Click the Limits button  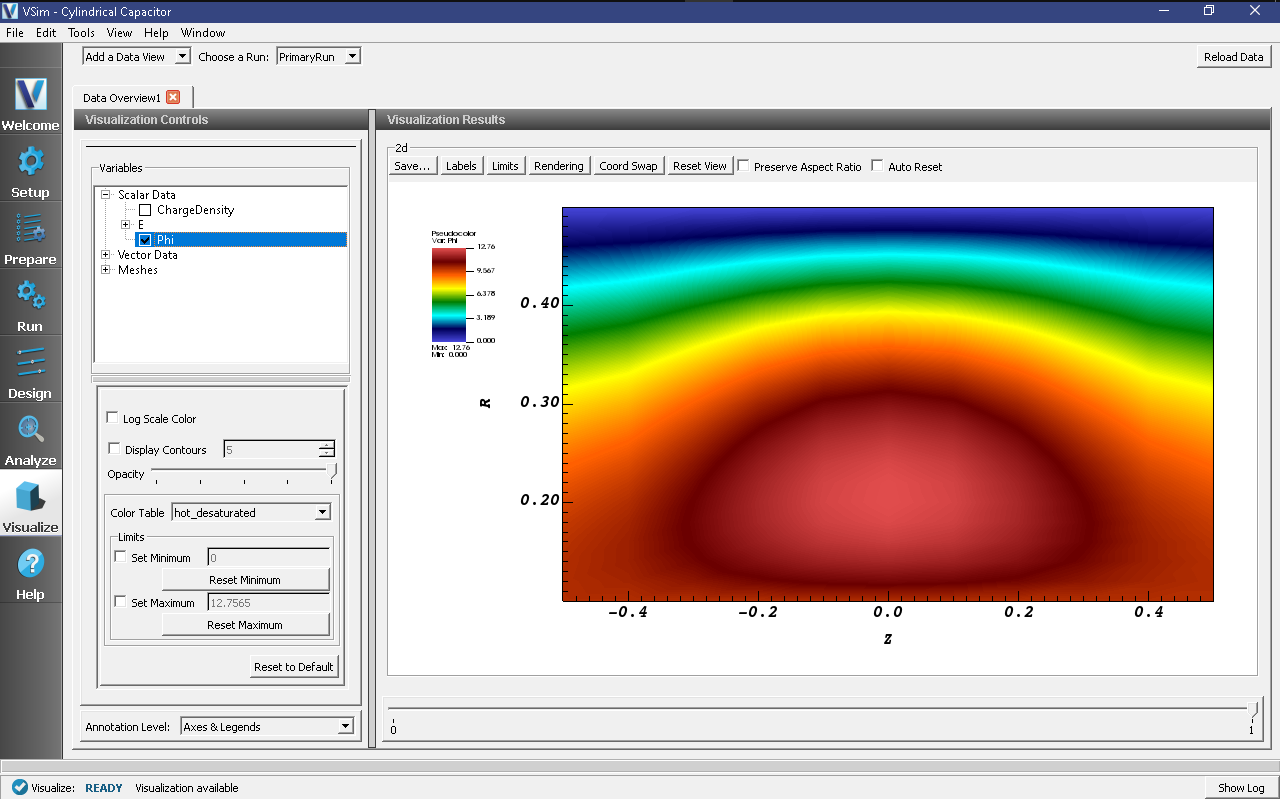click(505, 166)
